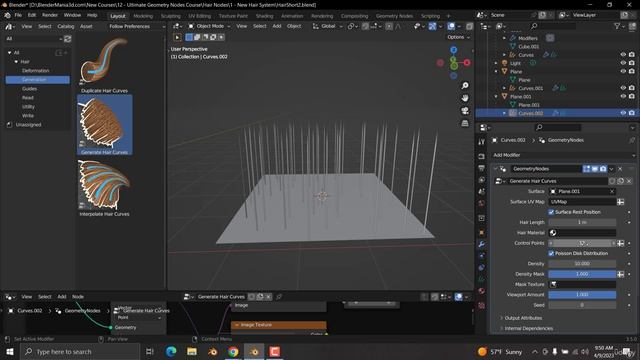Image resolution: width=640 pixels, height=360 pixels.
Task: Click Curves.002 breadcrumb in node editor
Action: [29, 311]
